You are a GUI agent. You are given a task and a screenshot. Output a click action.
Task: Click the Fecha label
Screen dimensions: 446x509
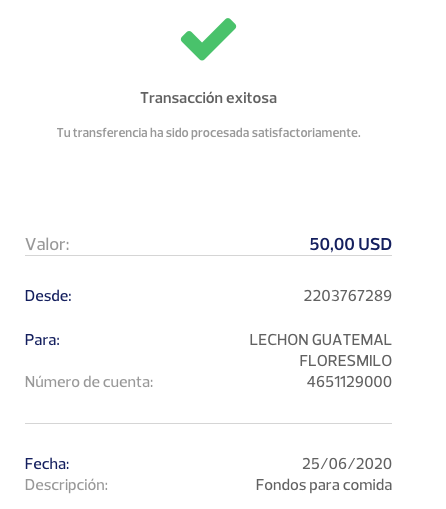[x=47, y=464]
